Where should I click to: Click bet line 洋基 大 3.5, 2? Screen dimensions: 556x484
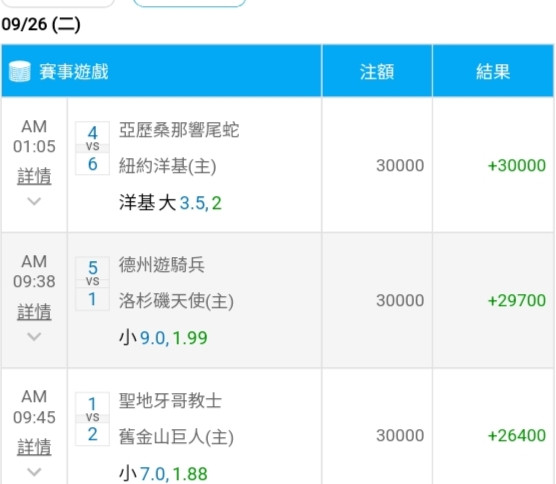tap(170, 203)
